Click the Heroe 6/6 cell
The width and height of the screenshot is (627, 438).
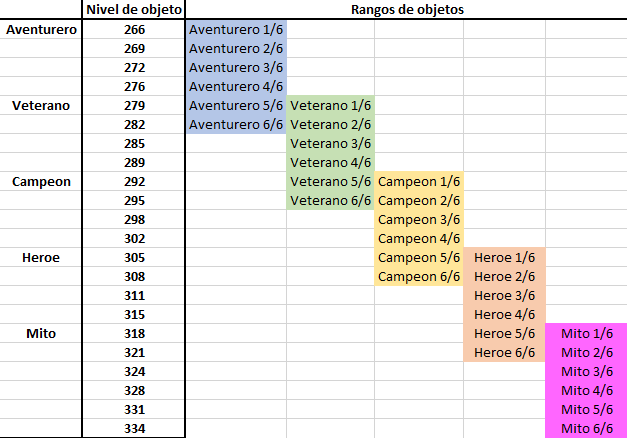504,353
